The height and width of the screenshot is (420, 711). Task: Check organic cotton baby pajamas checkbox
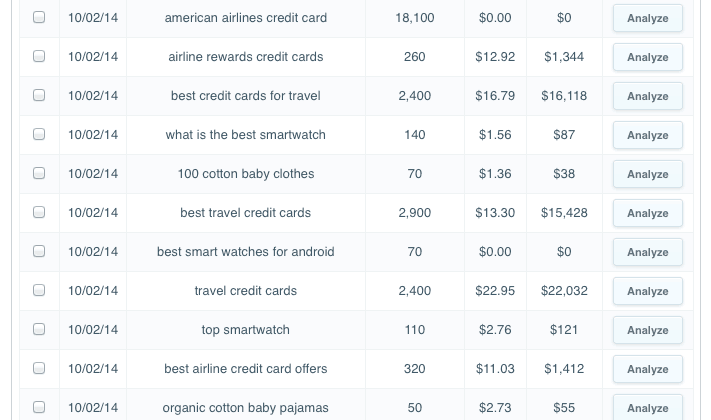39,407
